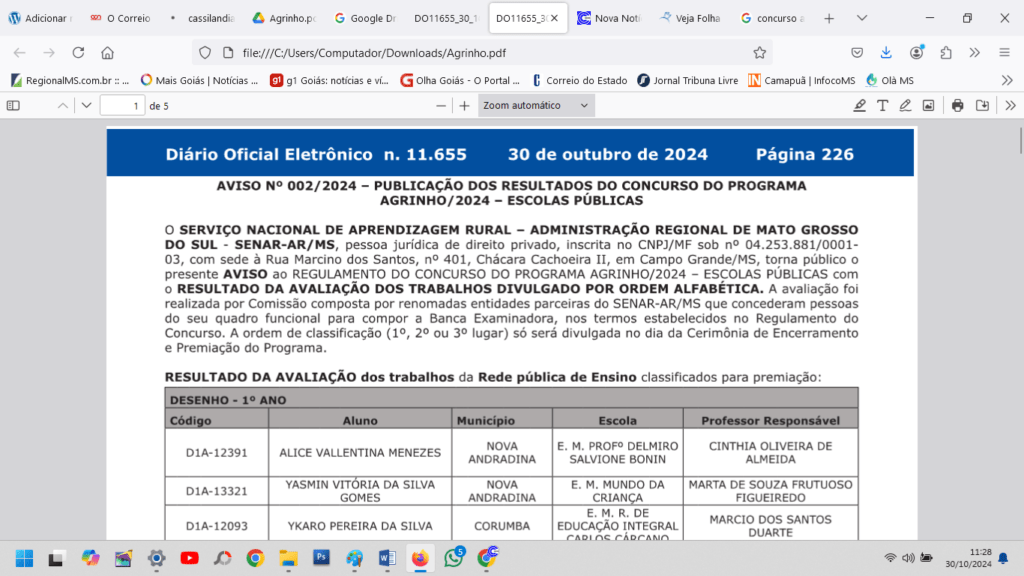Open YouTube from the taskbar

coord(189,558)
